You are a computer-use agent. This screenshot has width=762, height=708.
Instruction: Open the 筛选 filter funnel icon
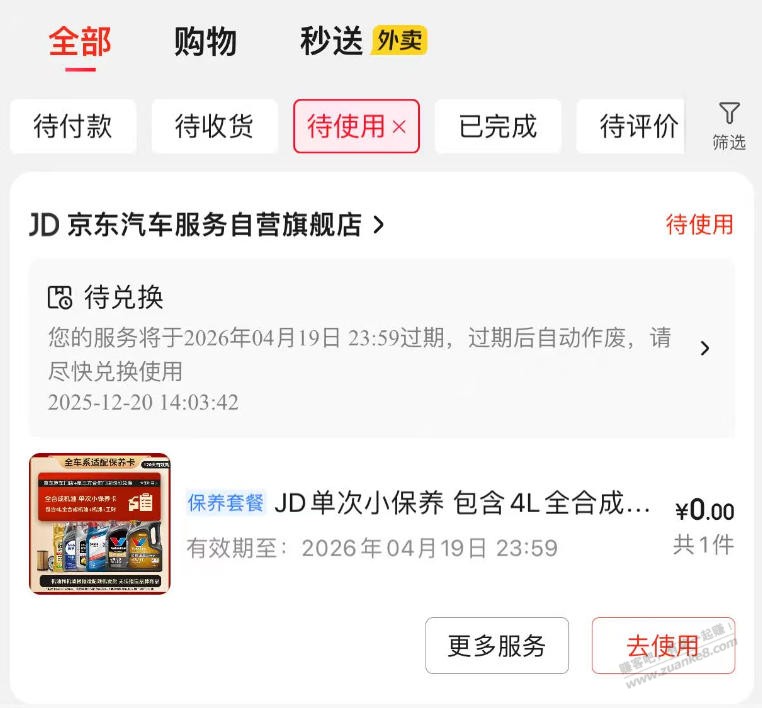[729, 113]
